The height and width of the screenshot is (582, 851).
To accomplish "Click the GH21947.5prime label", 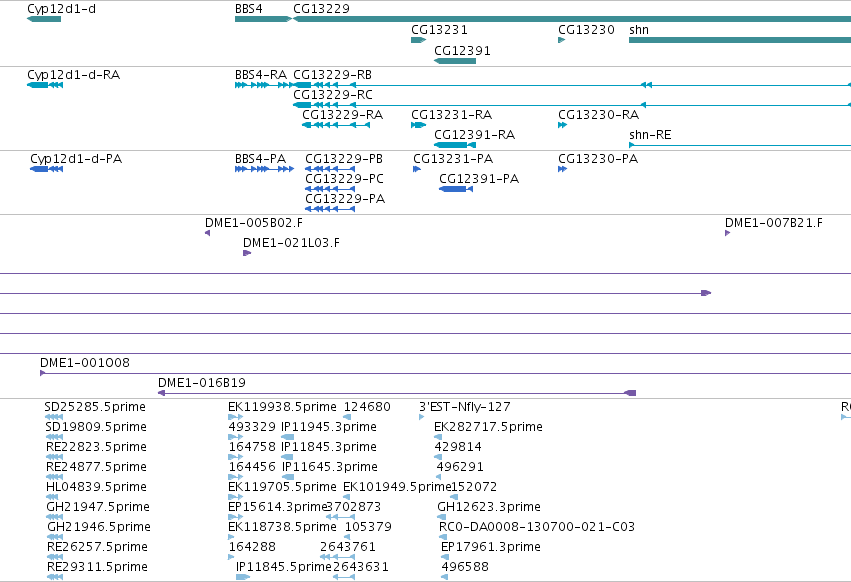I will point(98,507).
